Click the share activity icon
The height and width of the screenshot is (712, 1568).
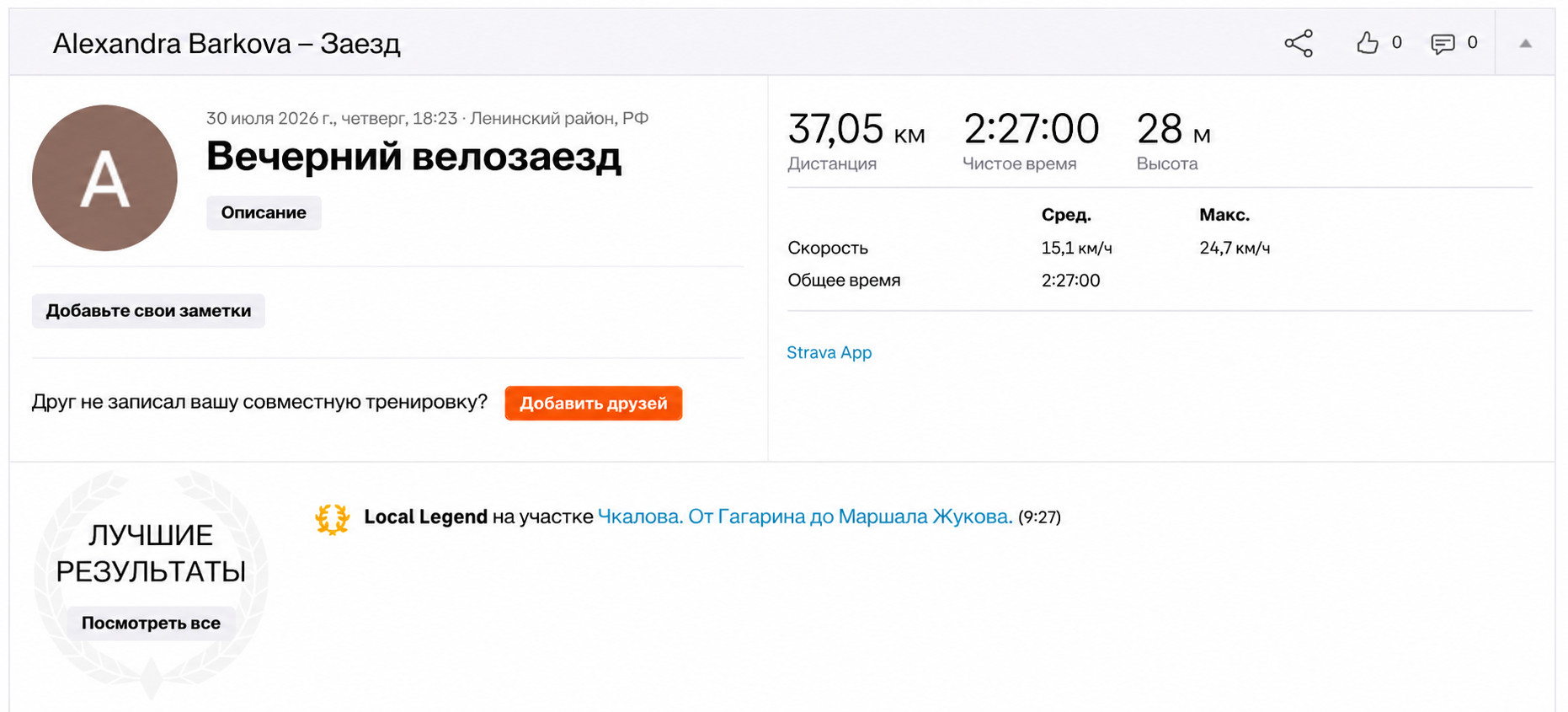pos(1298,43)
